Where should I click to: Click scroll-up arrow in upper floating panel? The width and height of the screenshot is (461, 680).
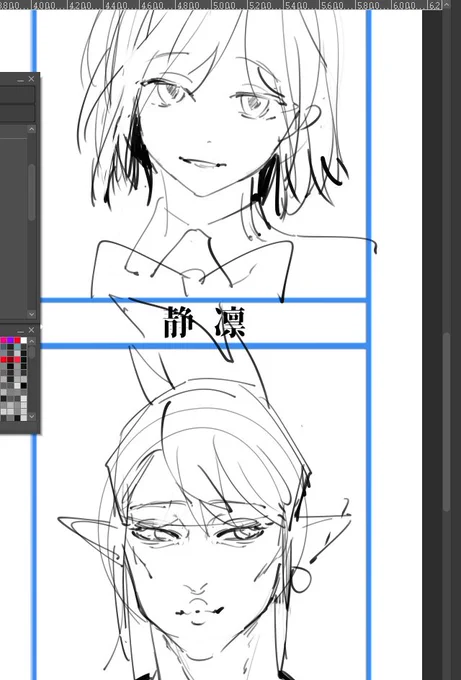tap(31, 129)
